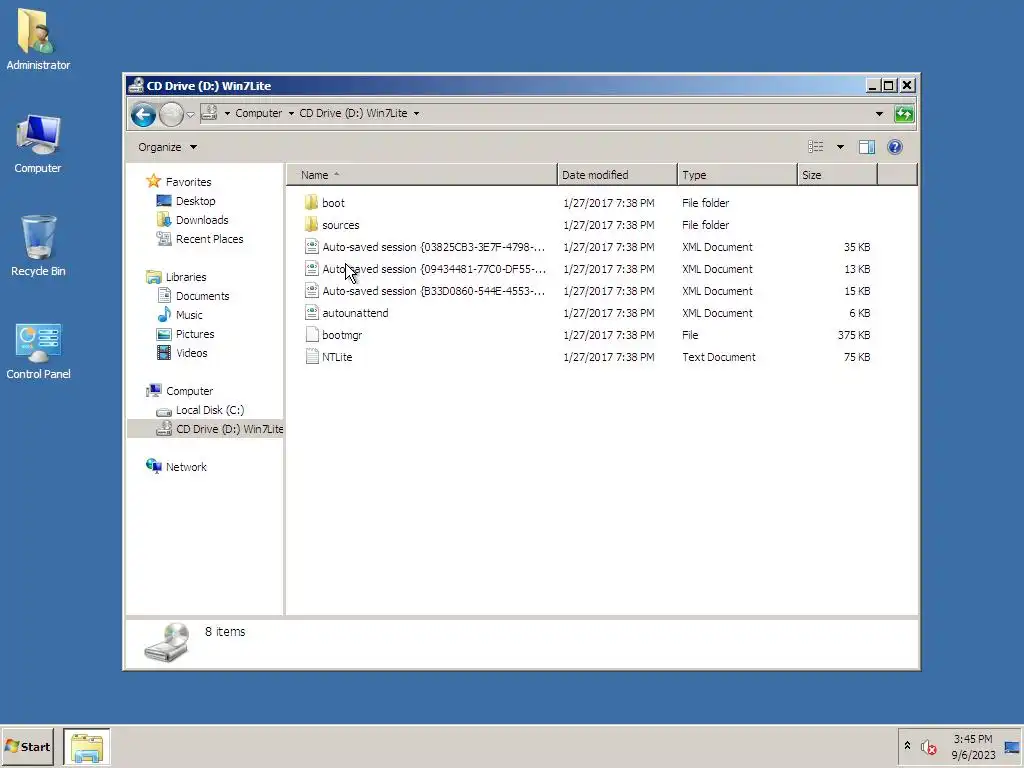1024x768 pixels.
Task: Open address bar history dropdown
Action: pos(879,114)
